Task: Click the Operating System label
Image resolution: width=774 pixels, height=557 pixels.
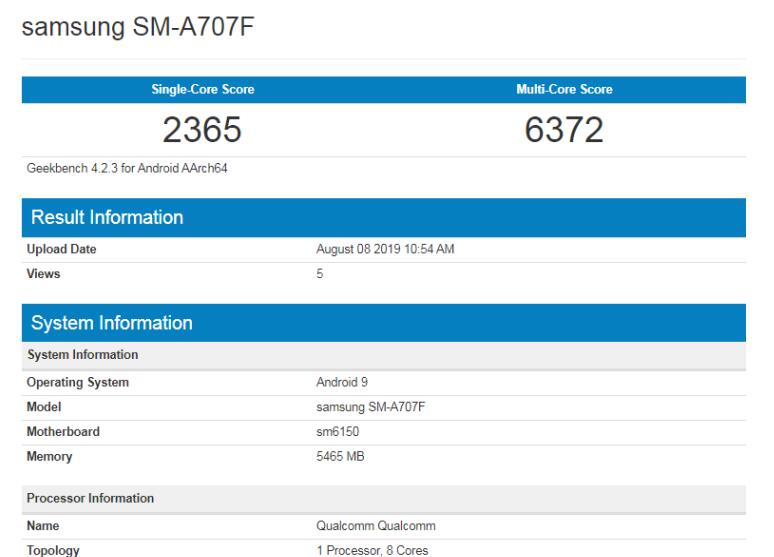Action: (77, 382)
